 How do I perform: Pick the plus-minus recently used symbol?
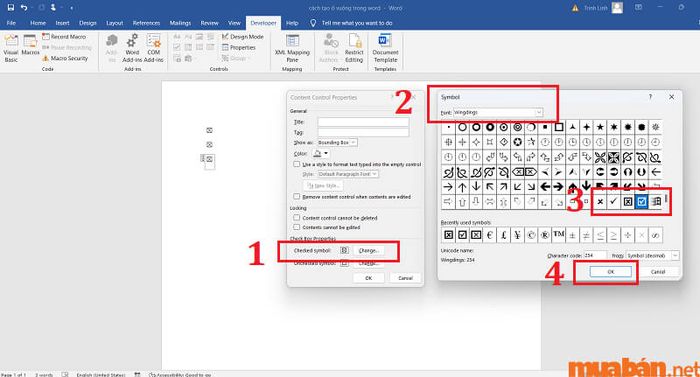573,235
